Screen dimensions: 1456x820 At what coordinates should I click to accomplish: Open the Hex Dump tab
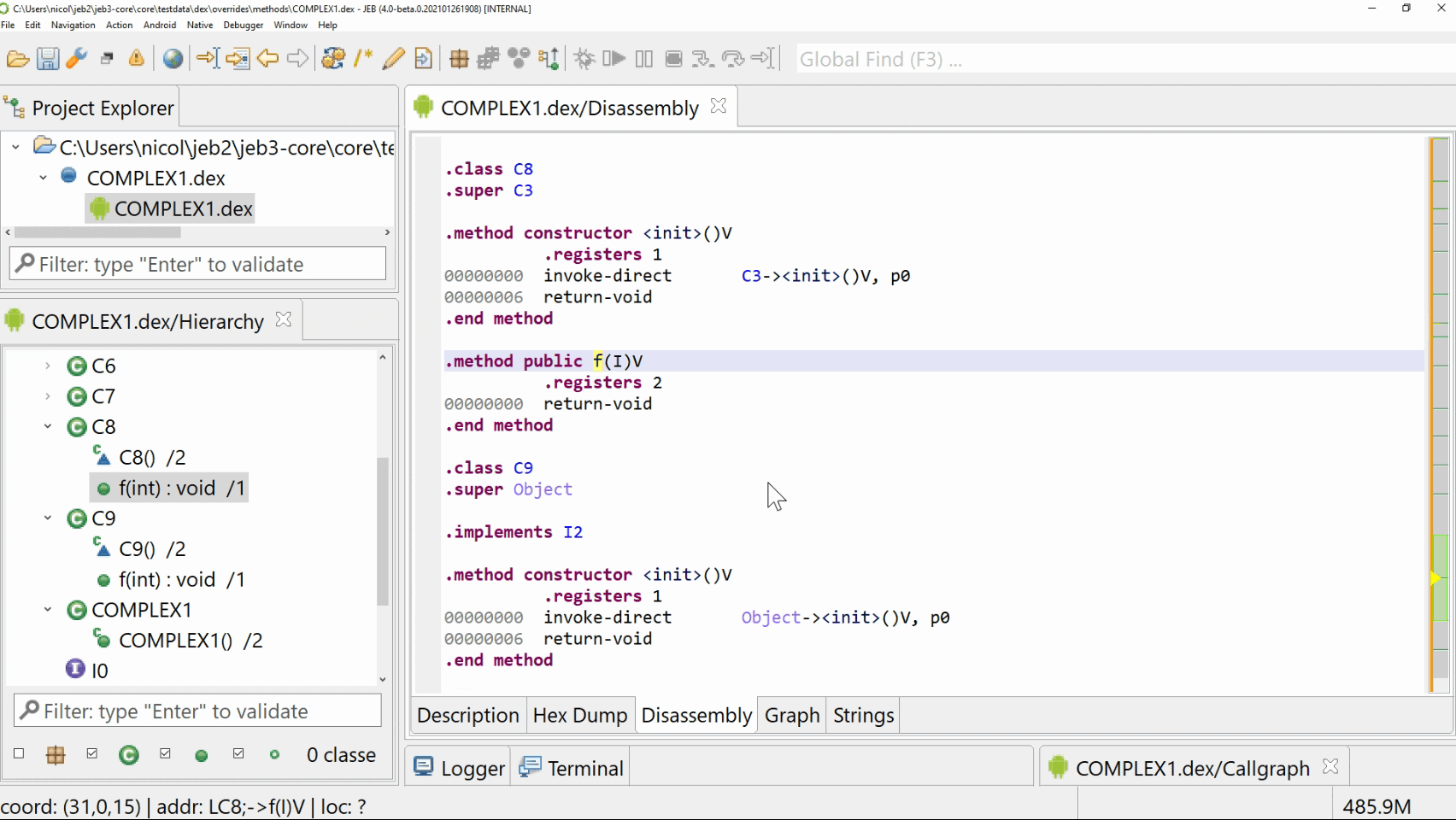[579, 716]
